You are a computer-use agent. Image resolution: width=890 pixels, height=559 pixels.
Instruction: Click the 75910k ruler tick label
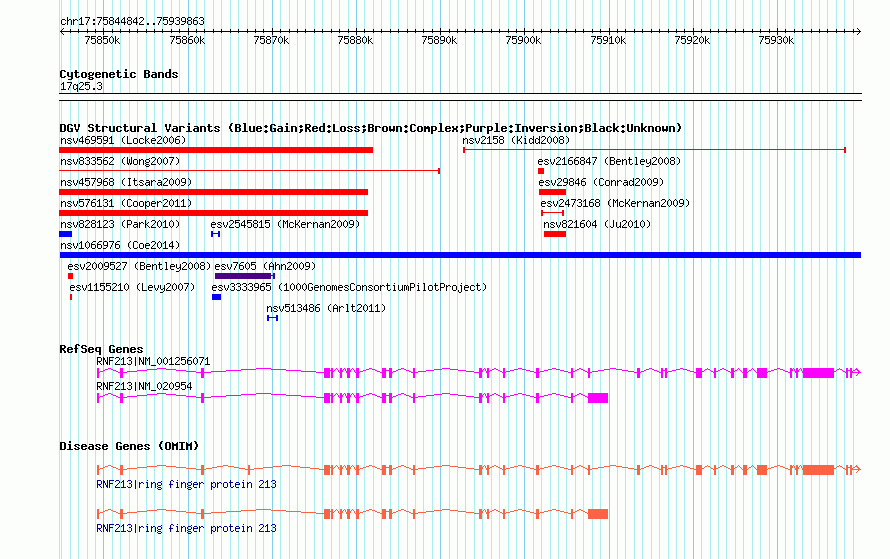[608, 40]
